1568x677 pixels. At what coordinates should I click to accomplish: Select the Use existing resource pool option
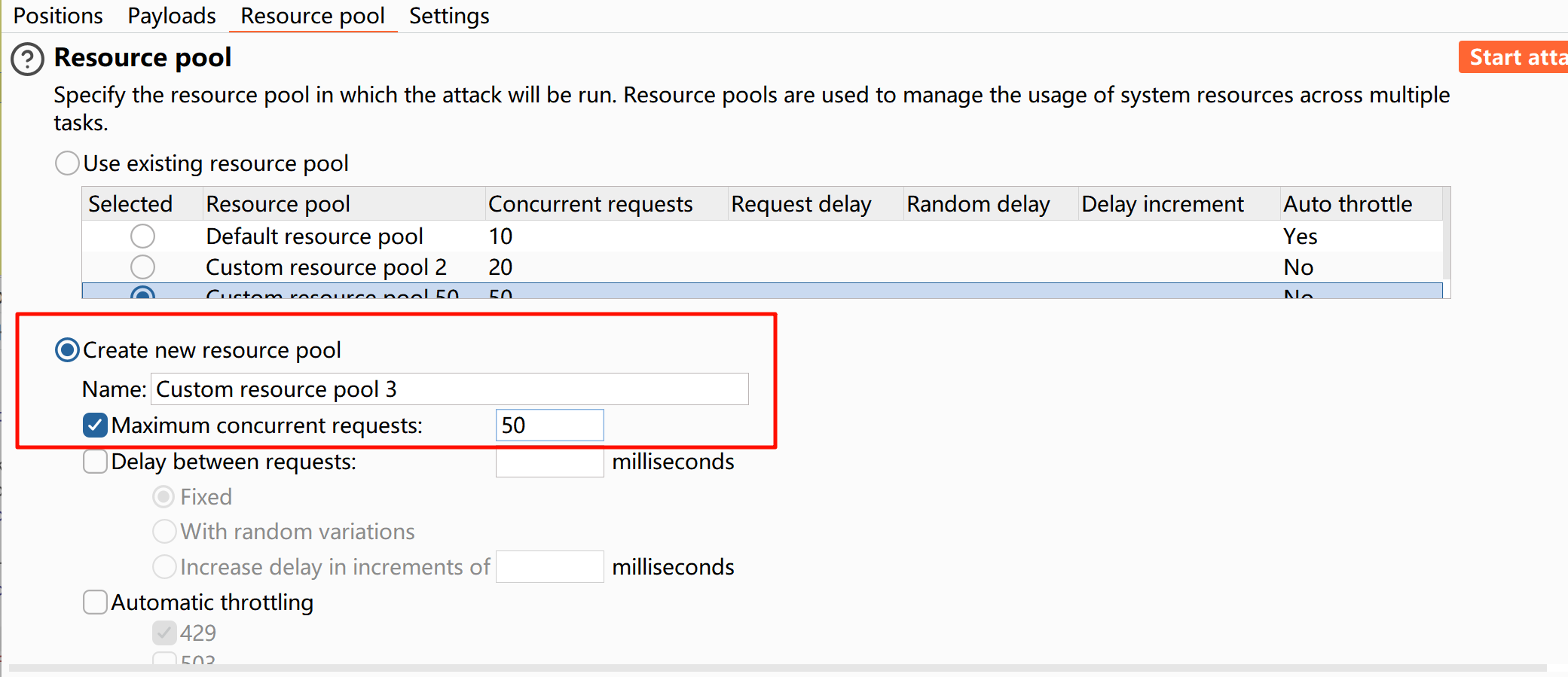coord(67,163)
